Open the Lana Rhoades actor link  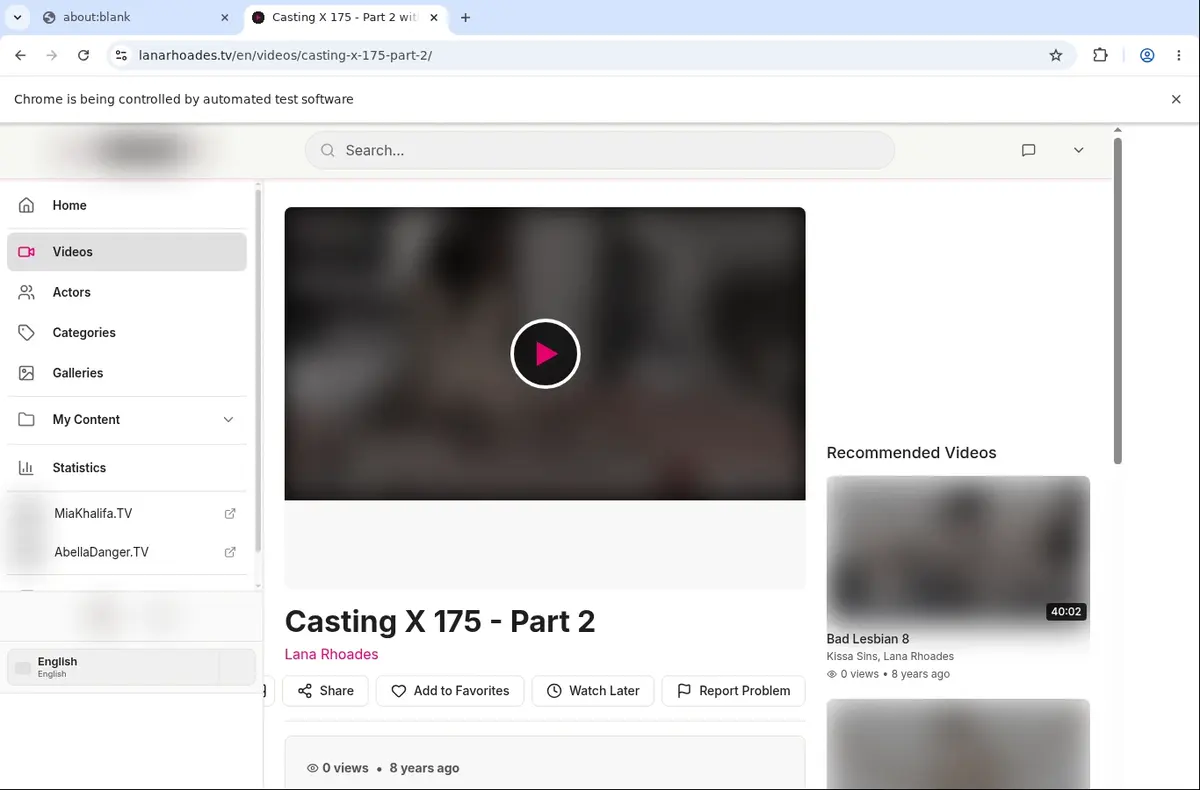coord(331,654)
